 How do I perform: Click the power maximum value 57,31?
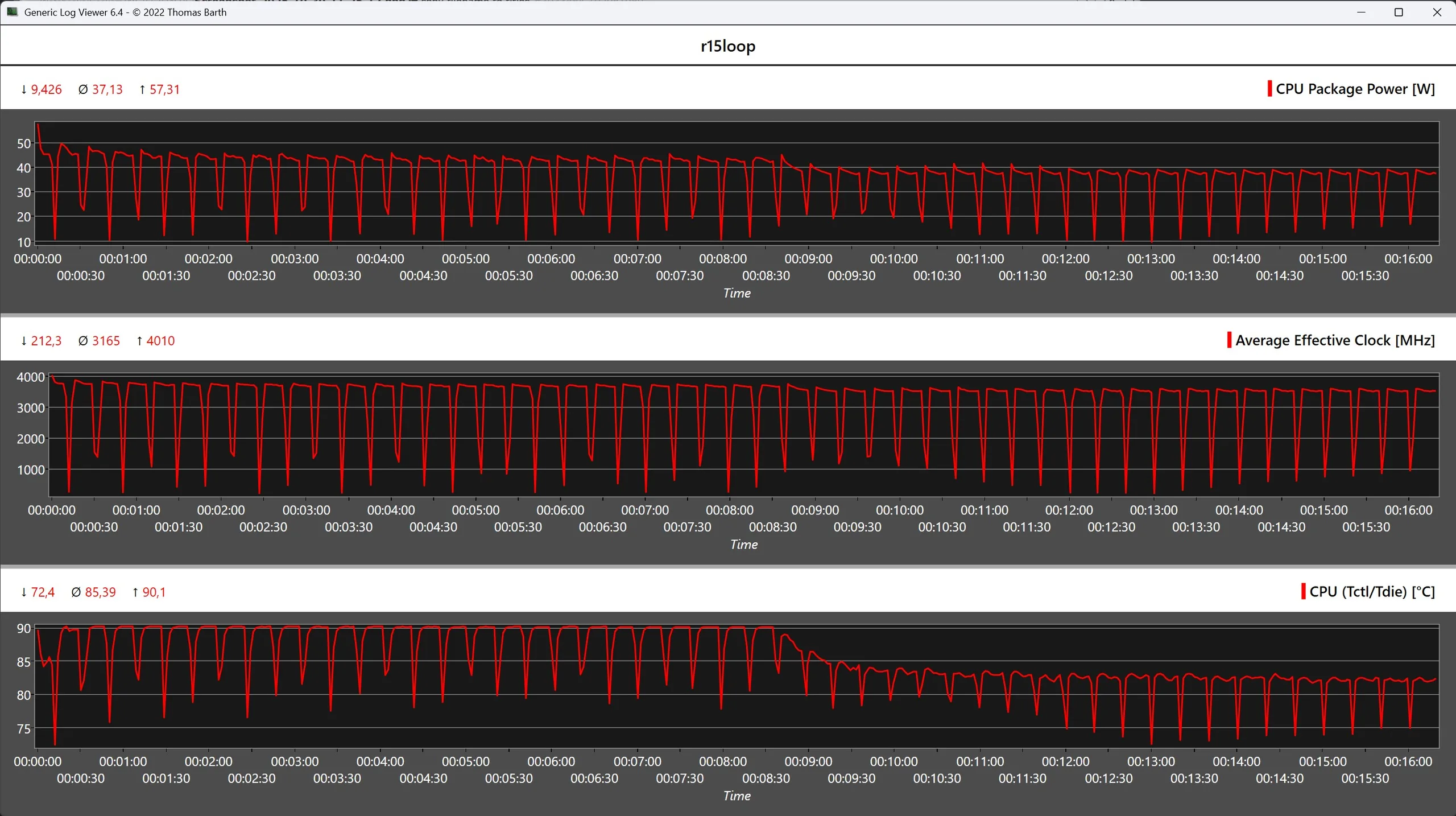point(164,89)
